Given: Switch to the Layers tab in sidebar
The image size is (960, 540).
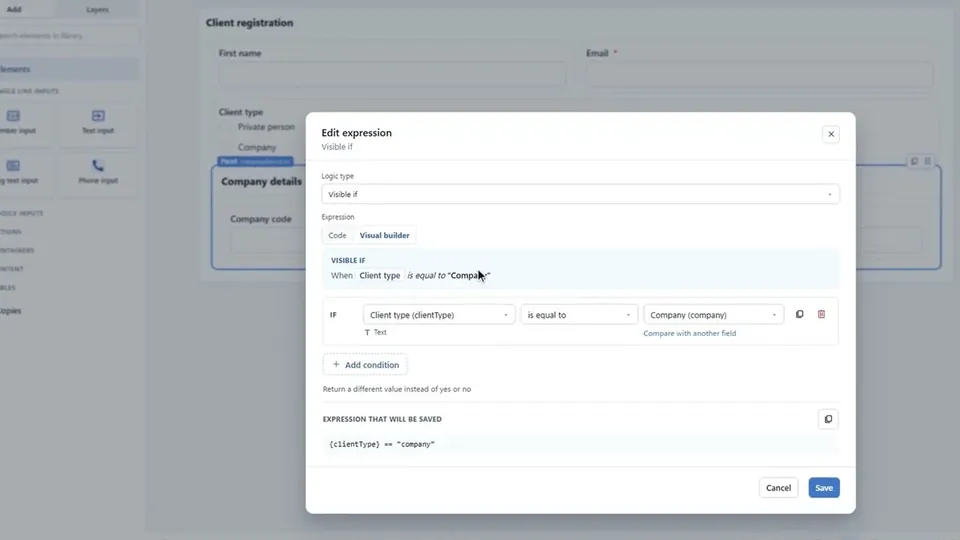Looking at the screenshot, I should pos(97,9).
